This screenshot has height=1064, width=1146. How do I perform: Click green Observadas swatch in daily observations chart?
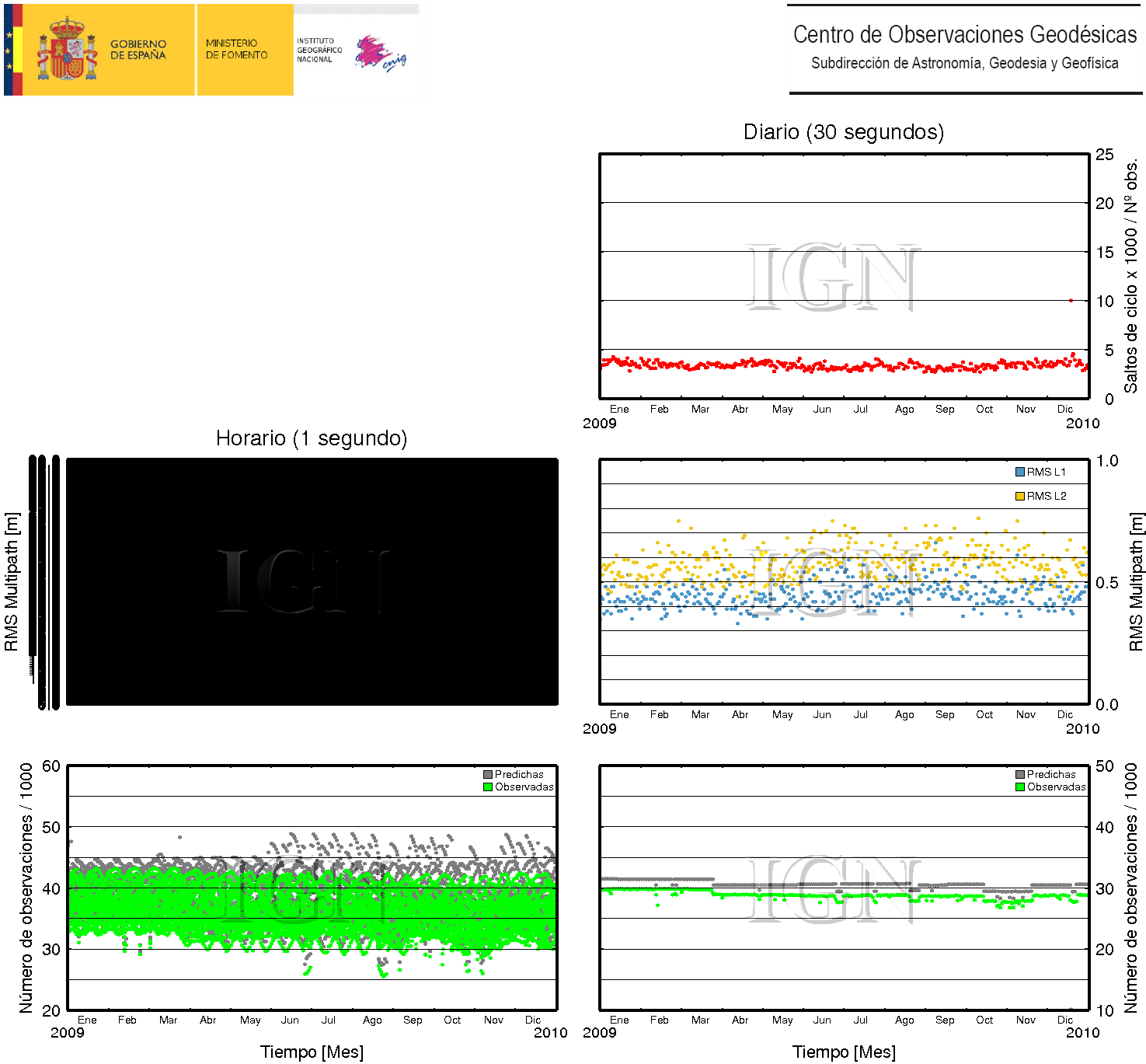click(1020, 787)
